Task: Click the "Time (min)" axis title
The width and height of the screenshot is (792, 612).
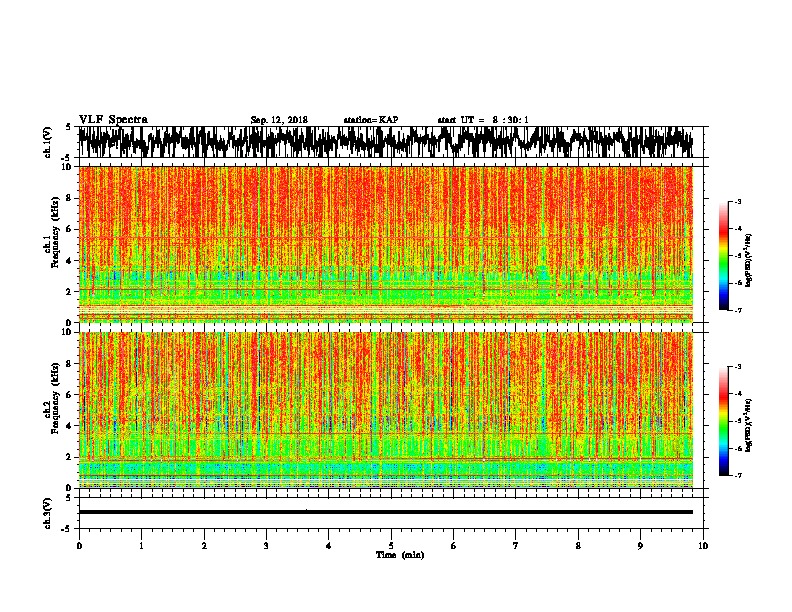Action: (400, 555)
